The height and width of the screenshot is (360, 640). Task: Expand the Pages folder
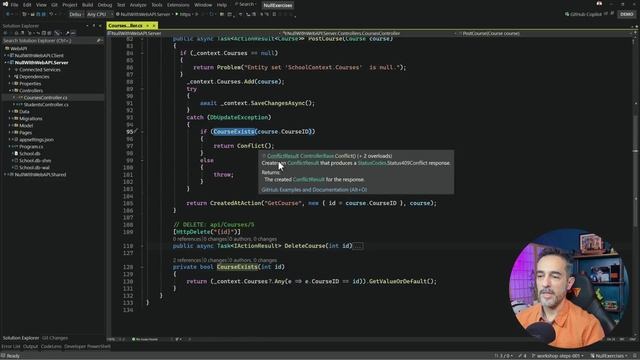(x=10, y=132)
